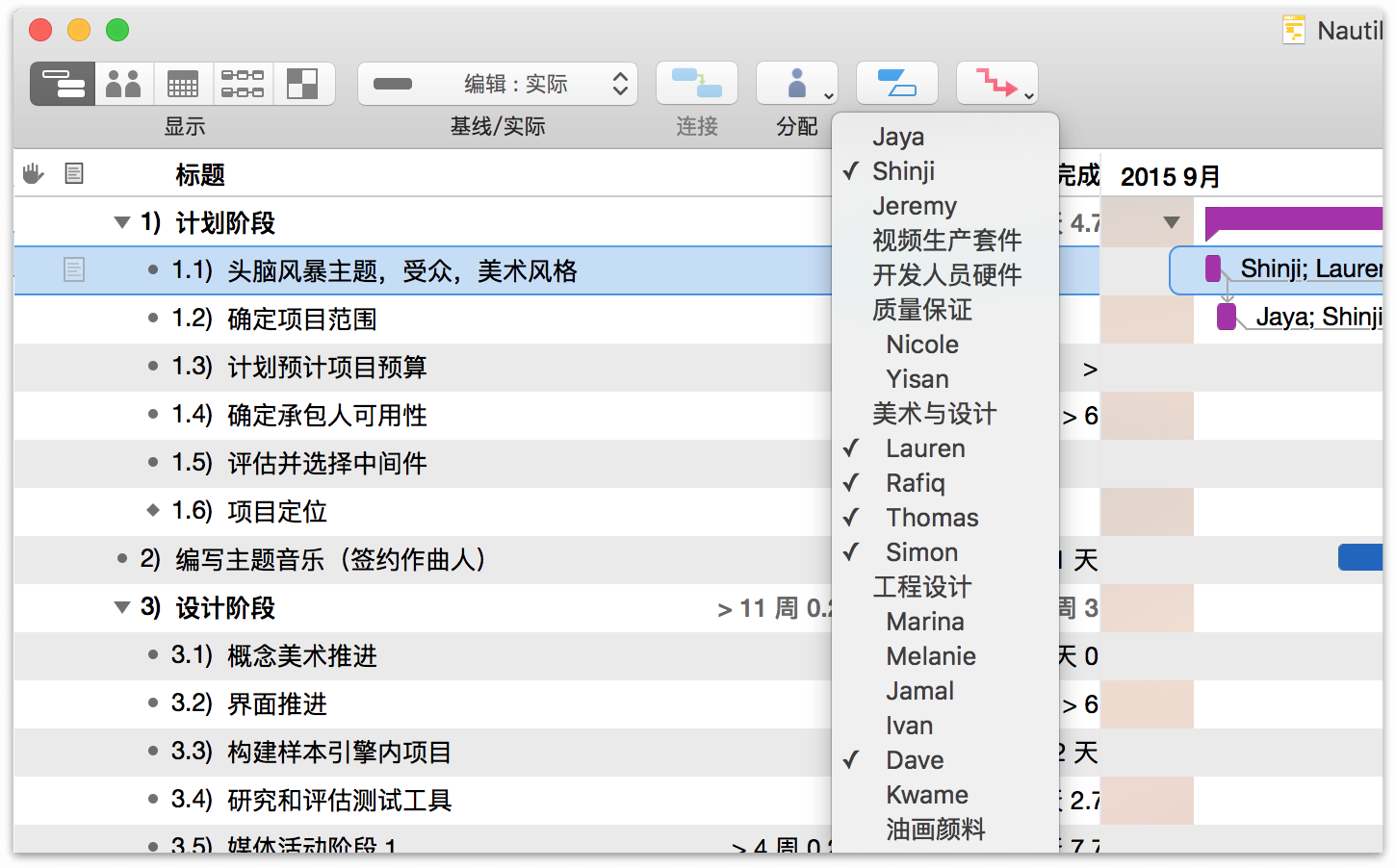Image resolution: width=1396 pixels, height=868 pixels.
Task: Uncheck Lauren in the resource list
Action: click(924, 448)
